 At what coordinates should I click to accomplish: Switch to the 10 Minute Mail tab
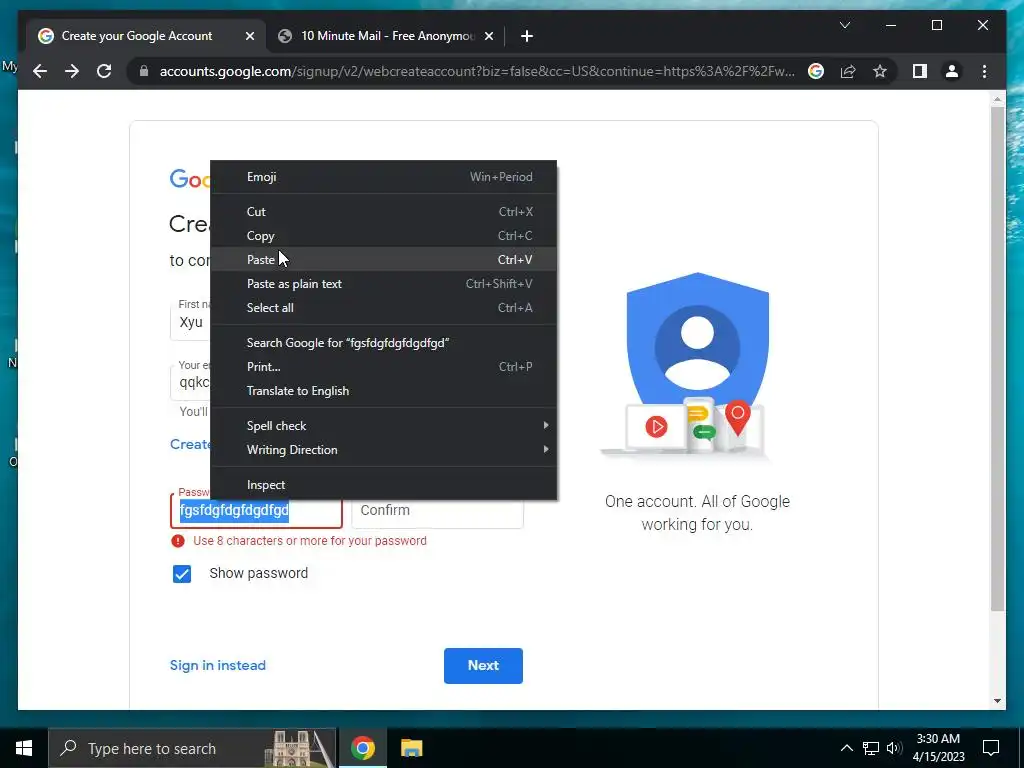point(385,36)
